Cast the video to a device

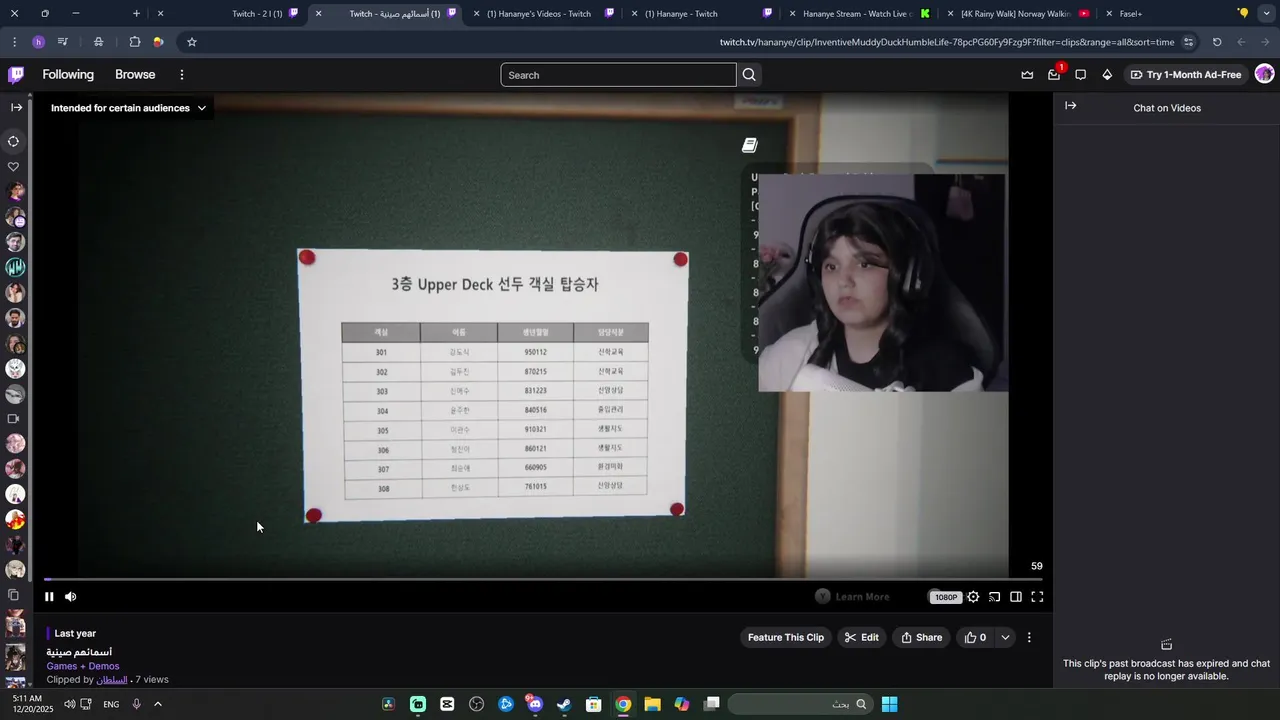coord(994,597)
